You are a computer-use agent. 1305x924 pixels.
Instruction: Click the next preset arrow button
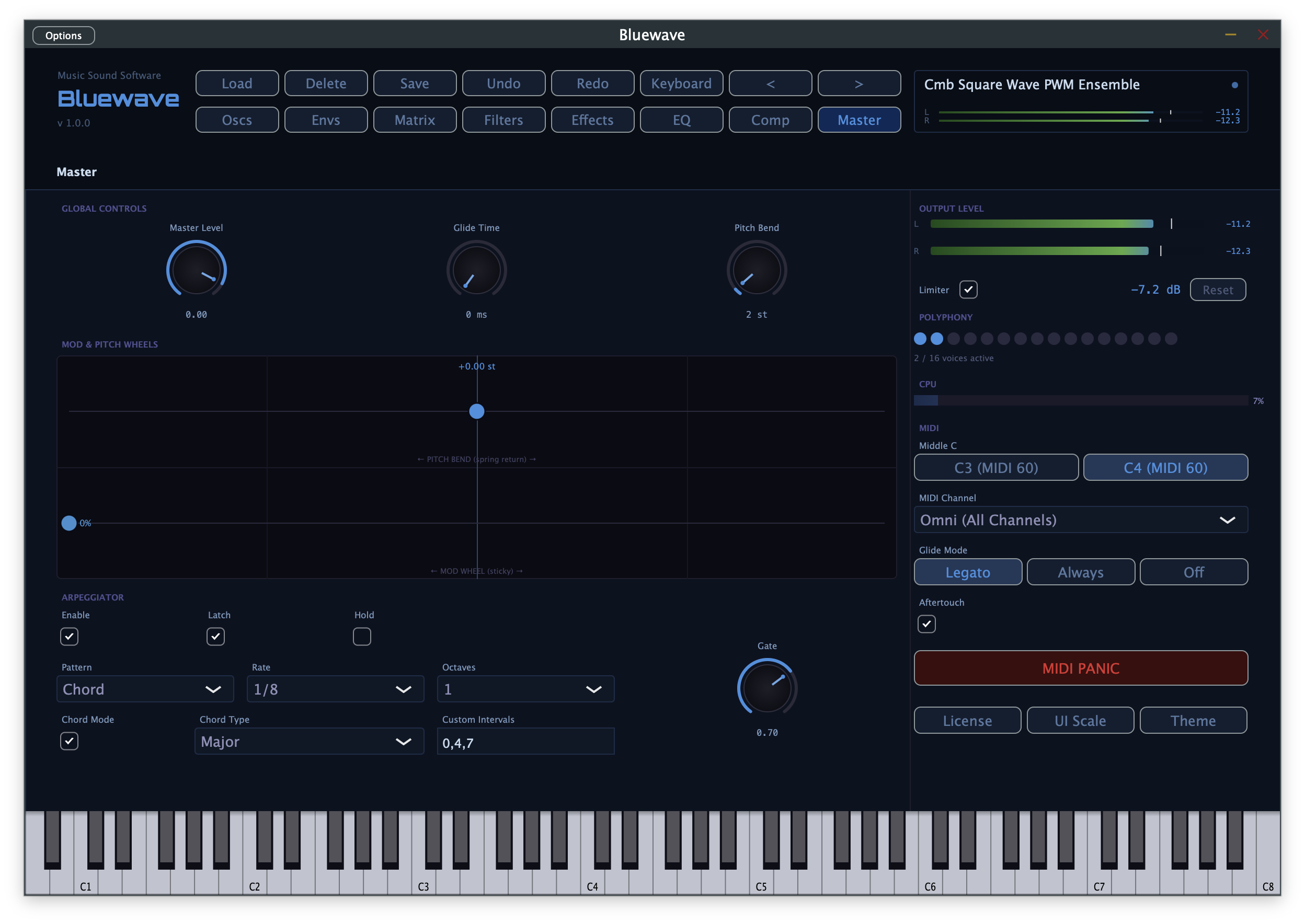[x=859, y=84]
